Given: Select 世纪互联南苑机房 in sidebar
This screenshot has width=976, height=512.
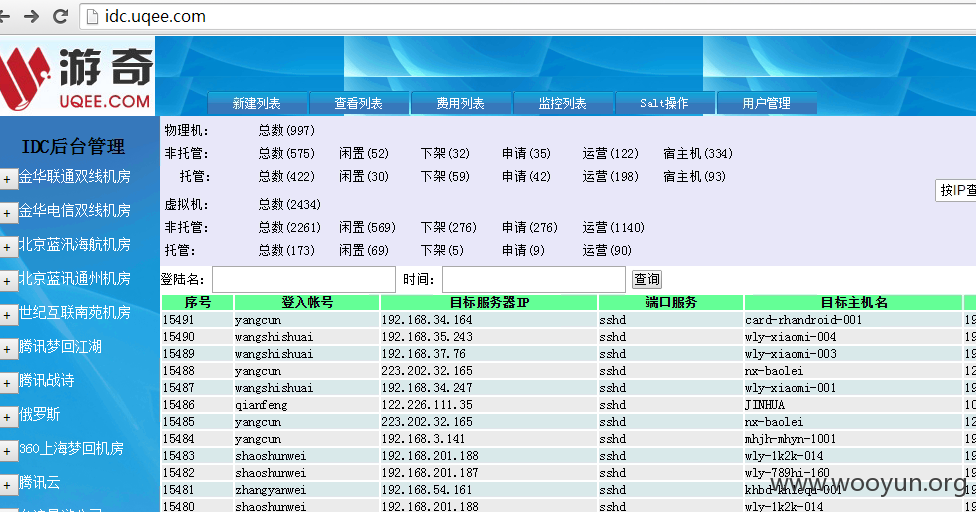Looking at the screenshot, I should pyautogui.click(x=75, y=312).
